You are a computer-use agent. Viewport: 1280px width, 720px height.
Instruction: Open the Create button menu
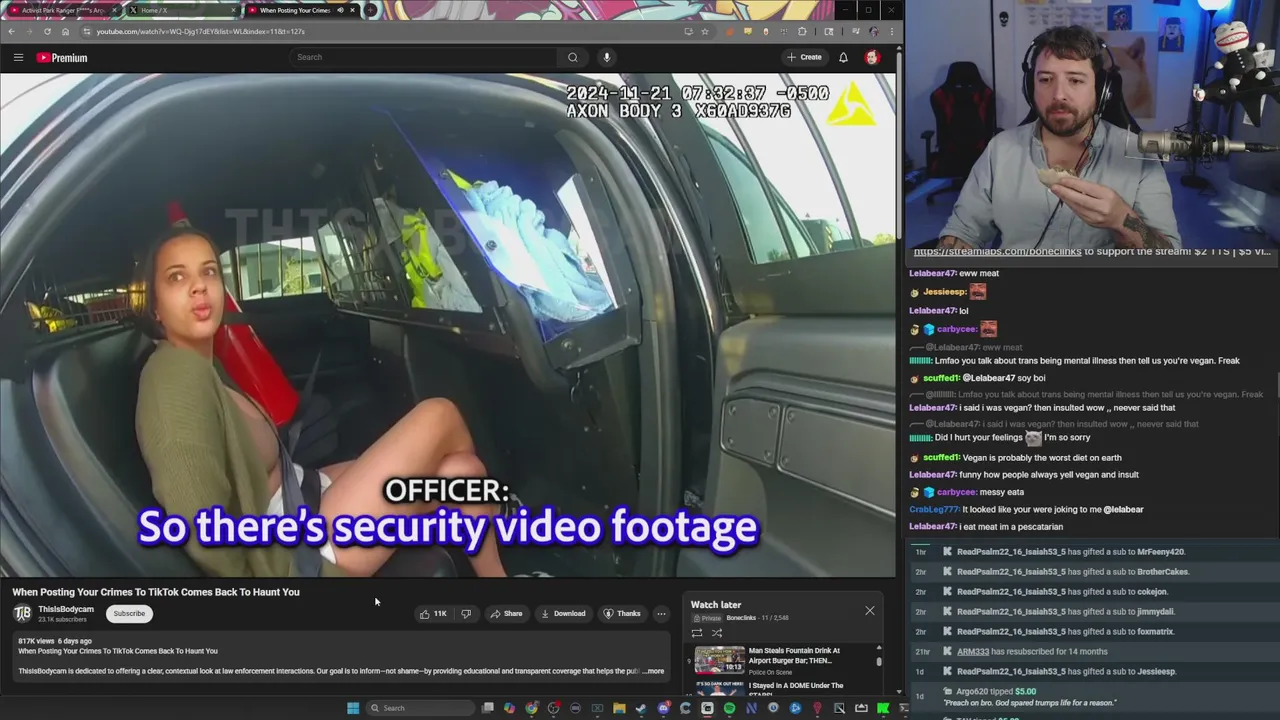point(804,57)
